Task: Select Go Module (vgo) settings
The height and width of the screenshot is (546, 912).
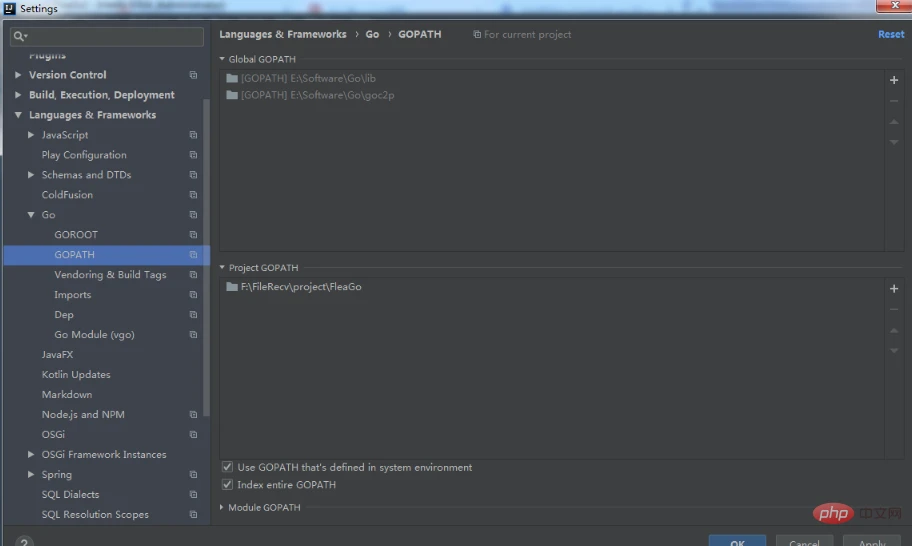Action: pos(94,334)
